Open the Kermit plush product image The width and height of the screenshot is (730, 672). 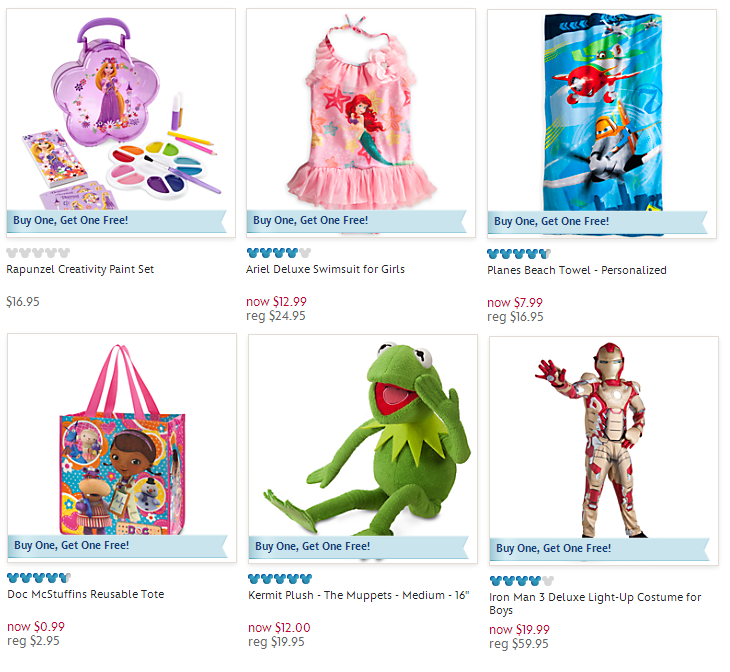363,449
